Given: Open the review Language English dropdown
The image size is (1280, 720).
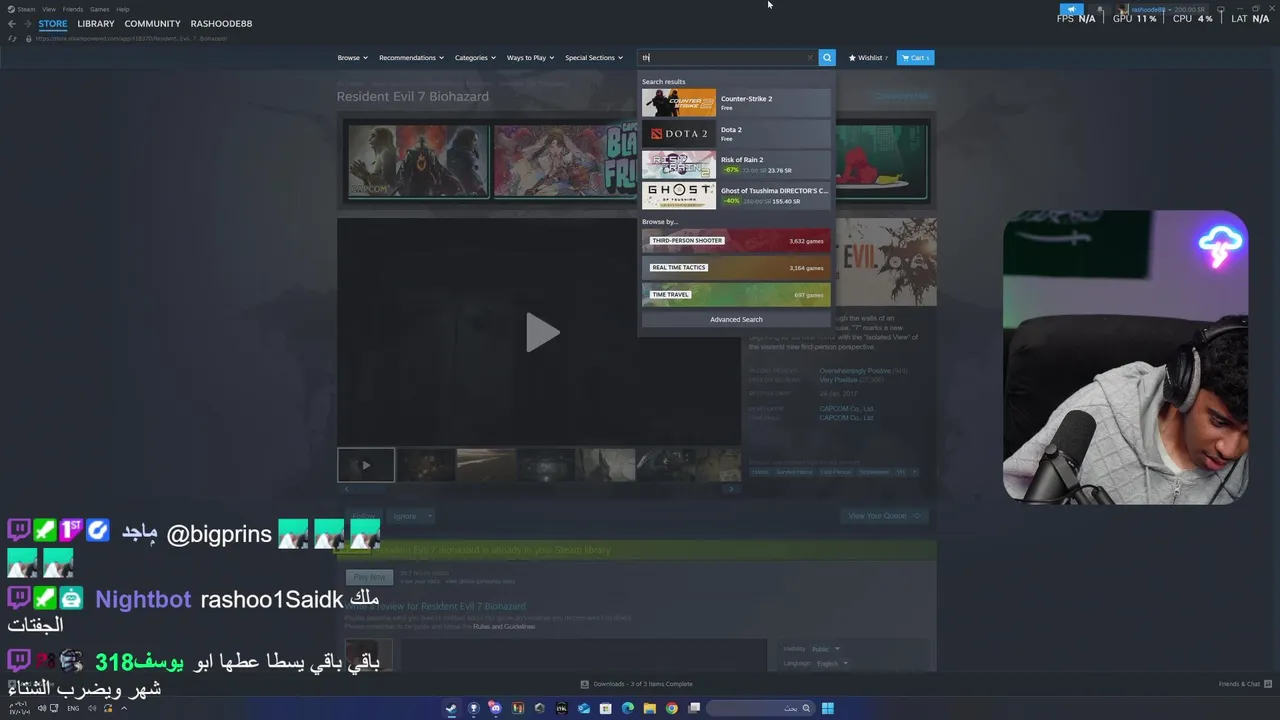Looking at the screenshot, I should point(831,663).
